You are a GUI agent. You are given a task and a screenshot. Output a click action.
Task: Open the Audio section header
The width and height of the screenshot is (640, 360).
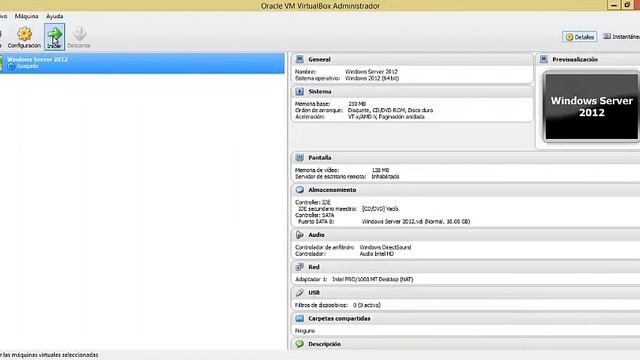click(466, 235)
